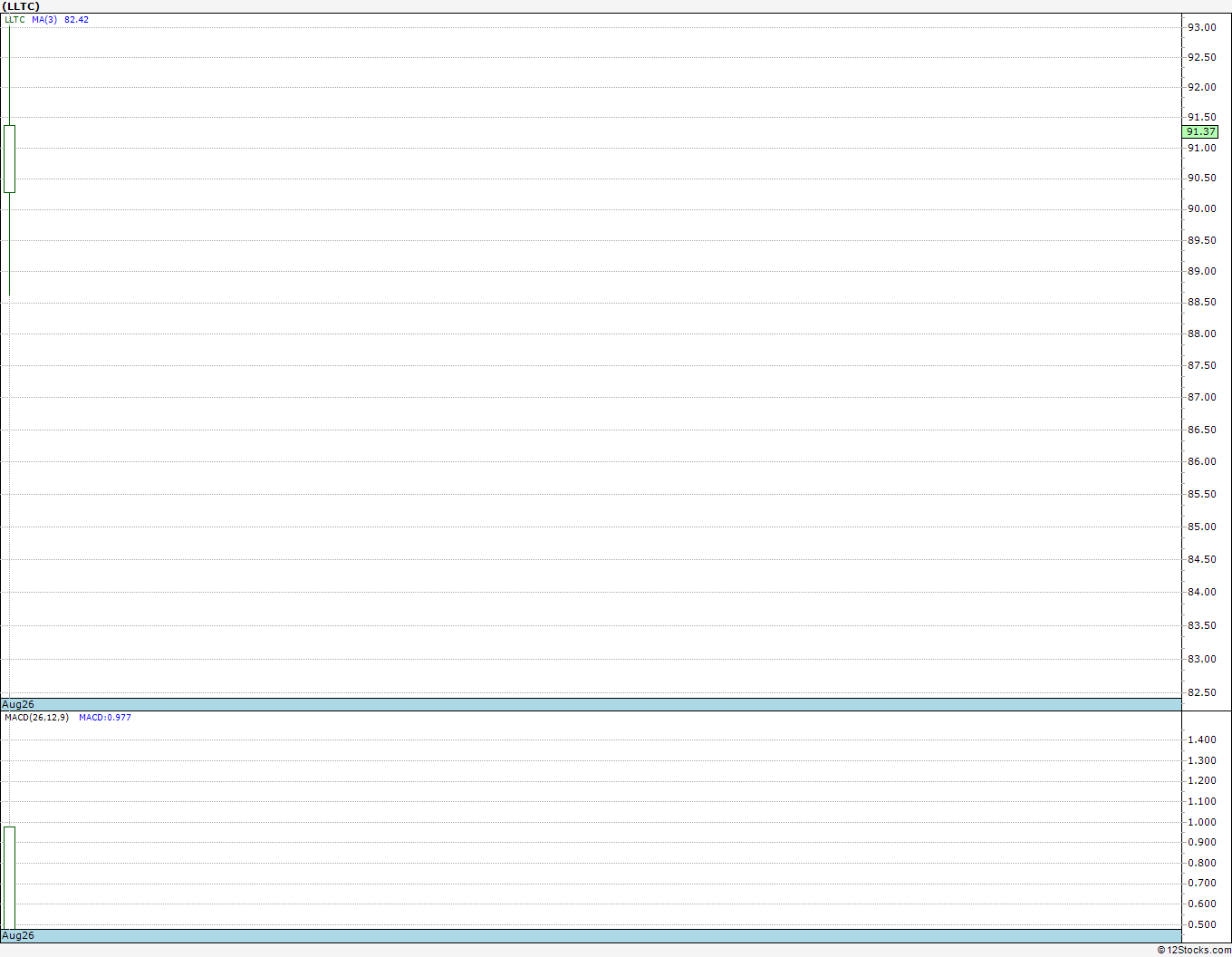Click the 82.42 moving average value
1232x957 pixels.
(x=77, y=20)
